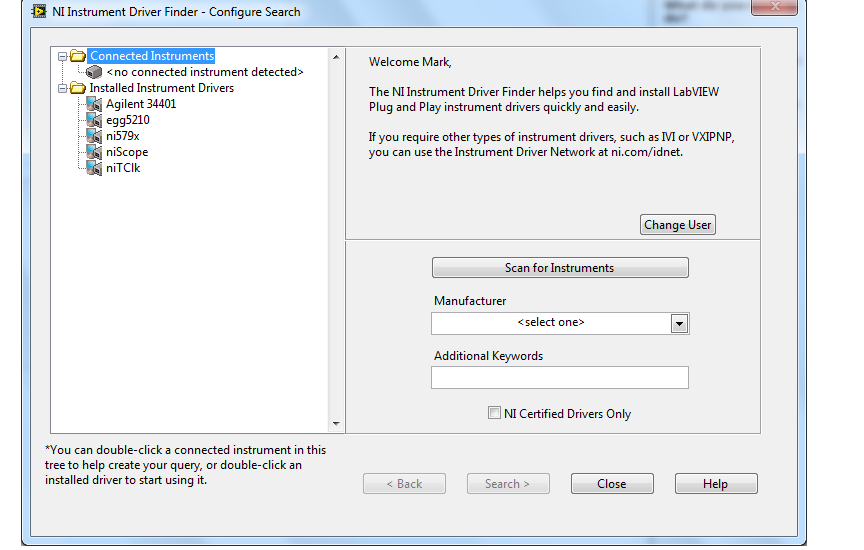Select niTClk in the tree
The width and height of the screenshot is (864, 550).
[123, 168]
